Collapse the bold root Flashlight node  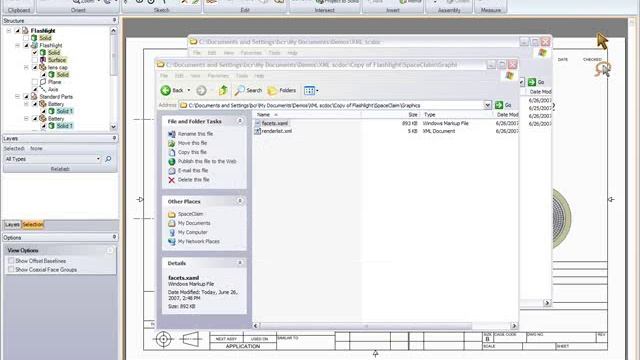(9, 31)
